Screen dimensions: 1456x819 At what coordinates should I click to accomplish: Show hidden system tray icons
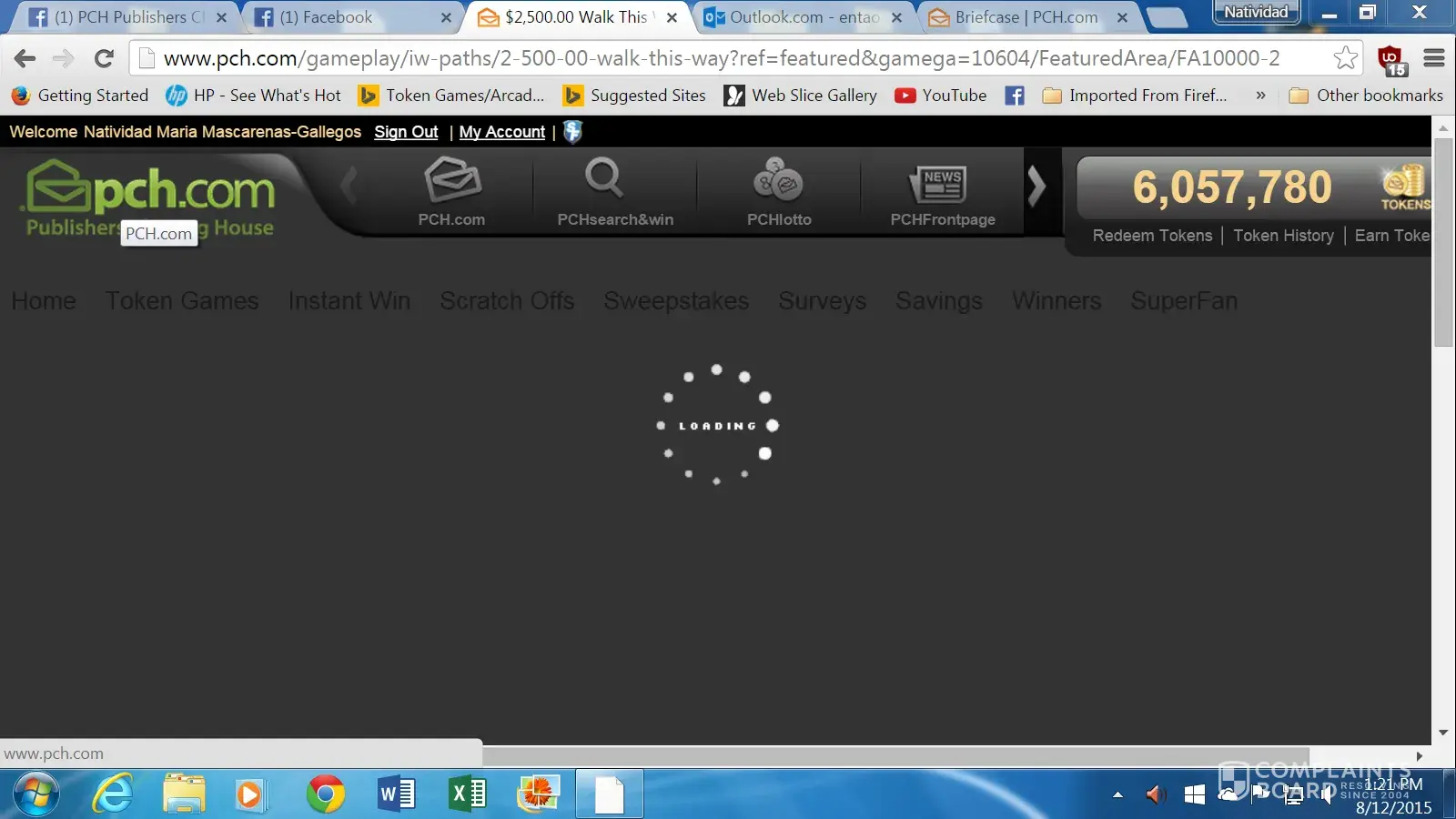pos(1117,794)
